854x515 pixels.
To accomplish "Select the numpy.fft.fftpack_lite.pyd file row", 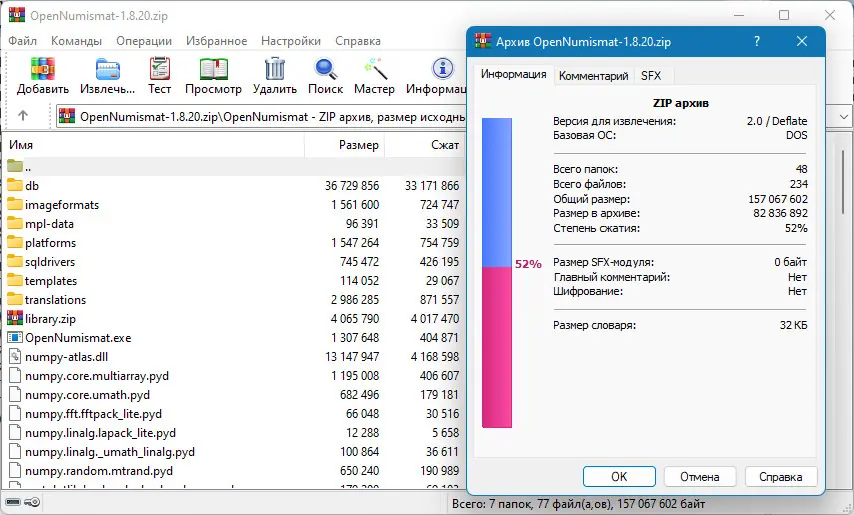I will [x=233, y=414].
